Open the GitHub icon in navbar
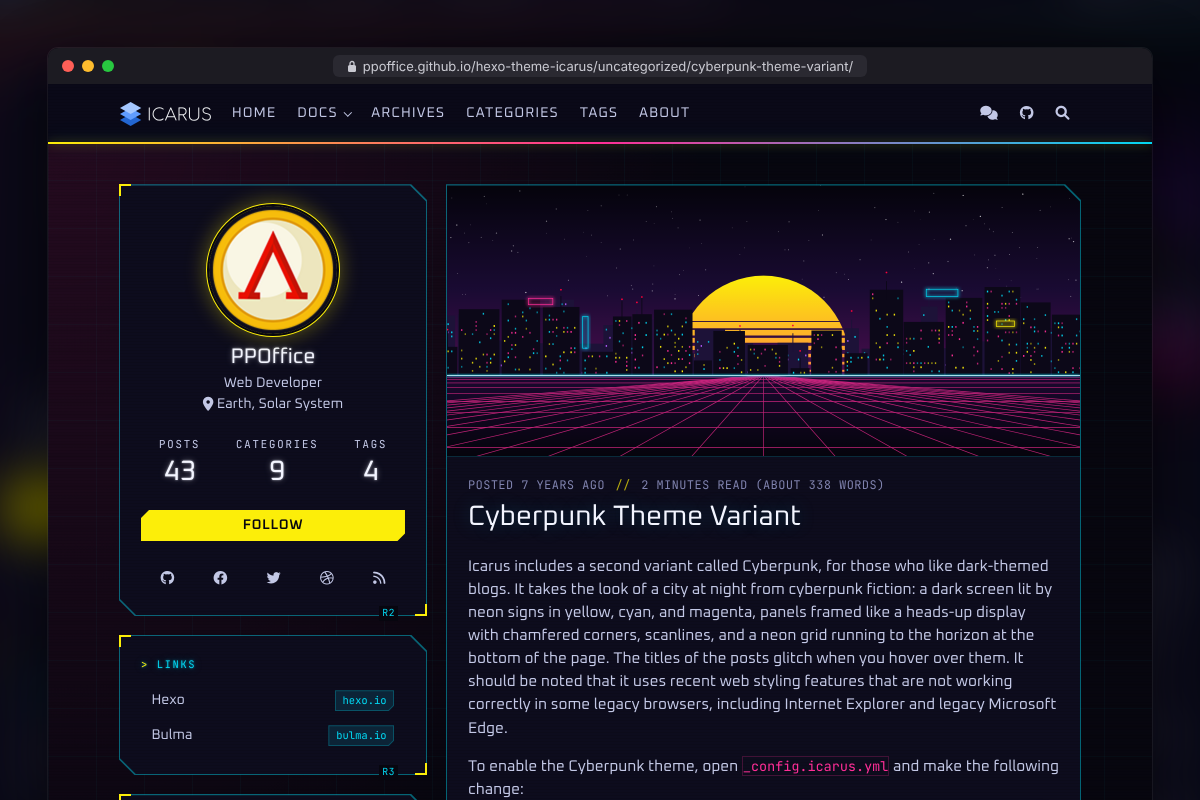The width and height of the screenshot is (1200, 800). point(1026,113)
